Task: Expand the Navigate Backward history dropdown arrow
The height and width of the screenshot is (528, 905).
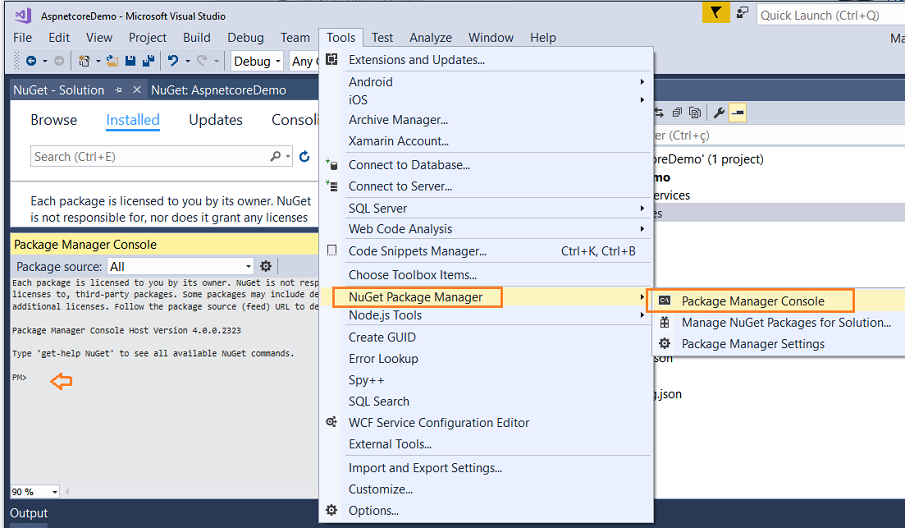Action: pos(45,61)
